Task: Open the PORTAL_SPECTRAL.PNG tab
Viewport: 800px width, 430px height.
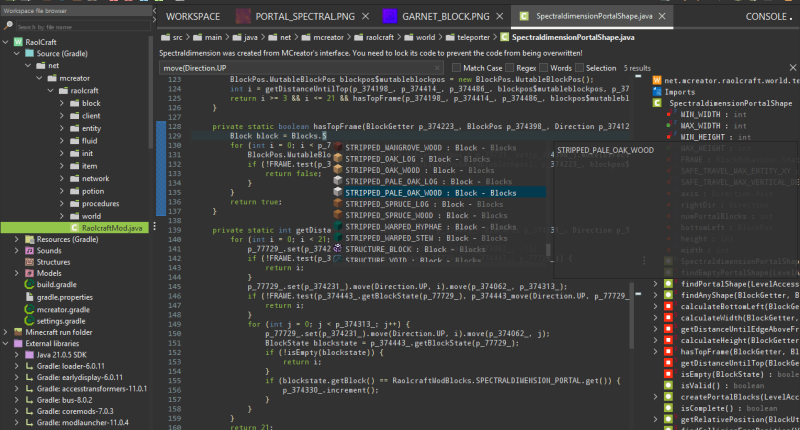Action: [305, 16]
